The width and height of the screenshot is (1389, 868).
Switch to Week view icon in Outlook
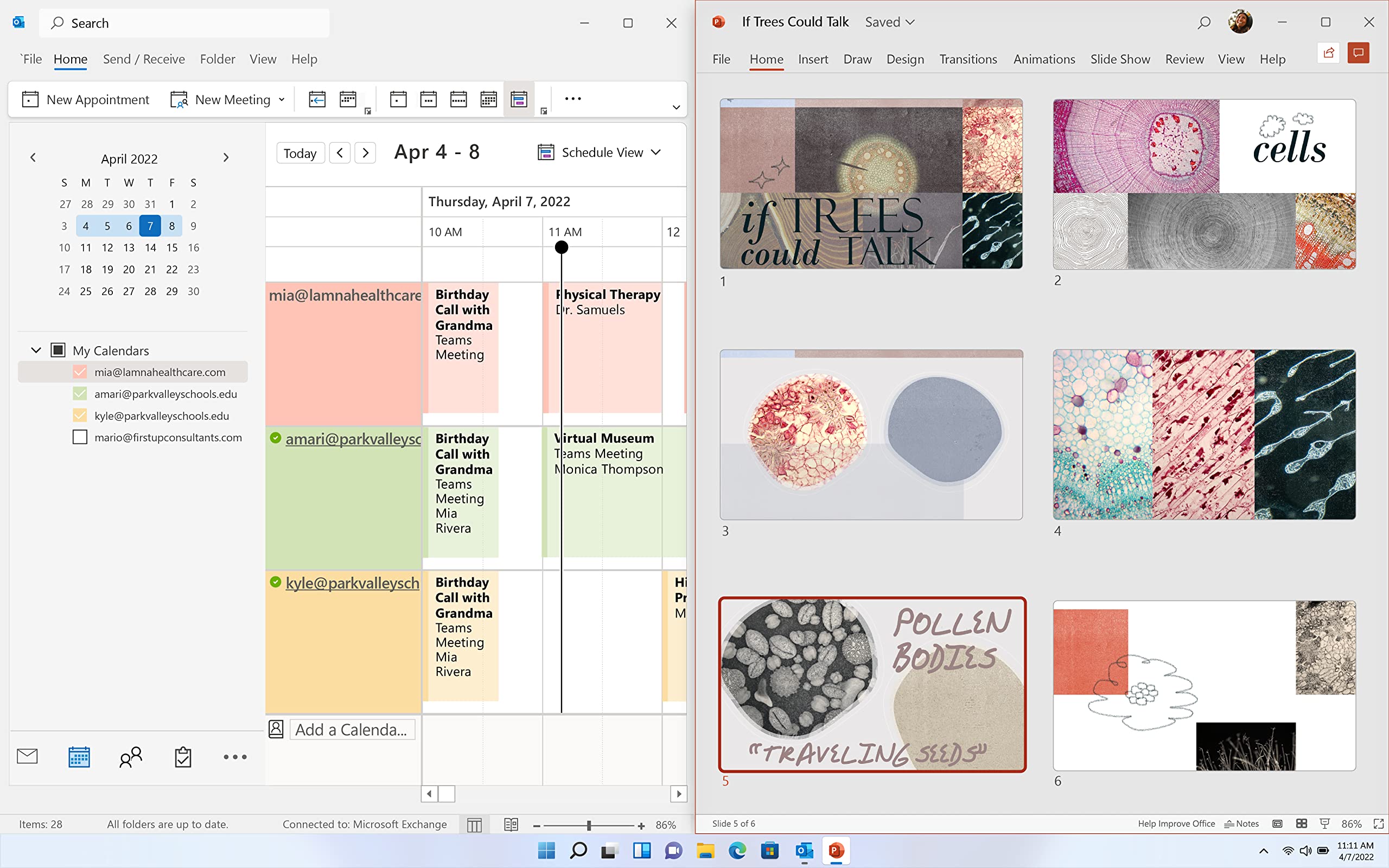click(x=458, y=99)
